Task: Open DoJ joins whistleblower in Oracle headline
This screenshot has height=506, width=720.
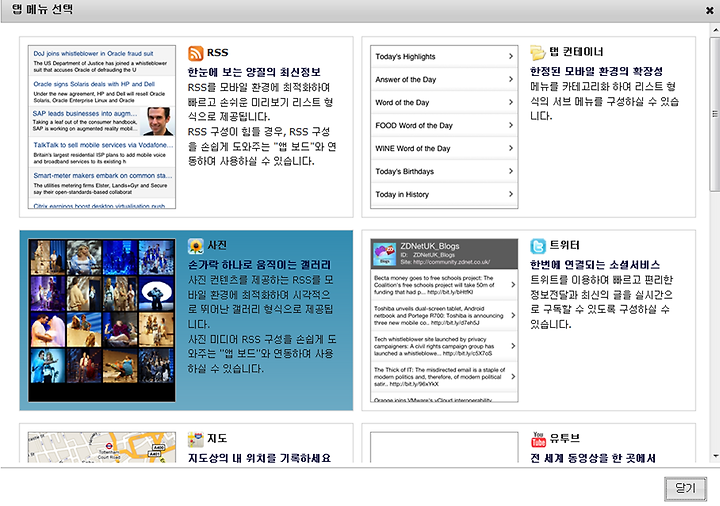Action: tap(93, 54)
